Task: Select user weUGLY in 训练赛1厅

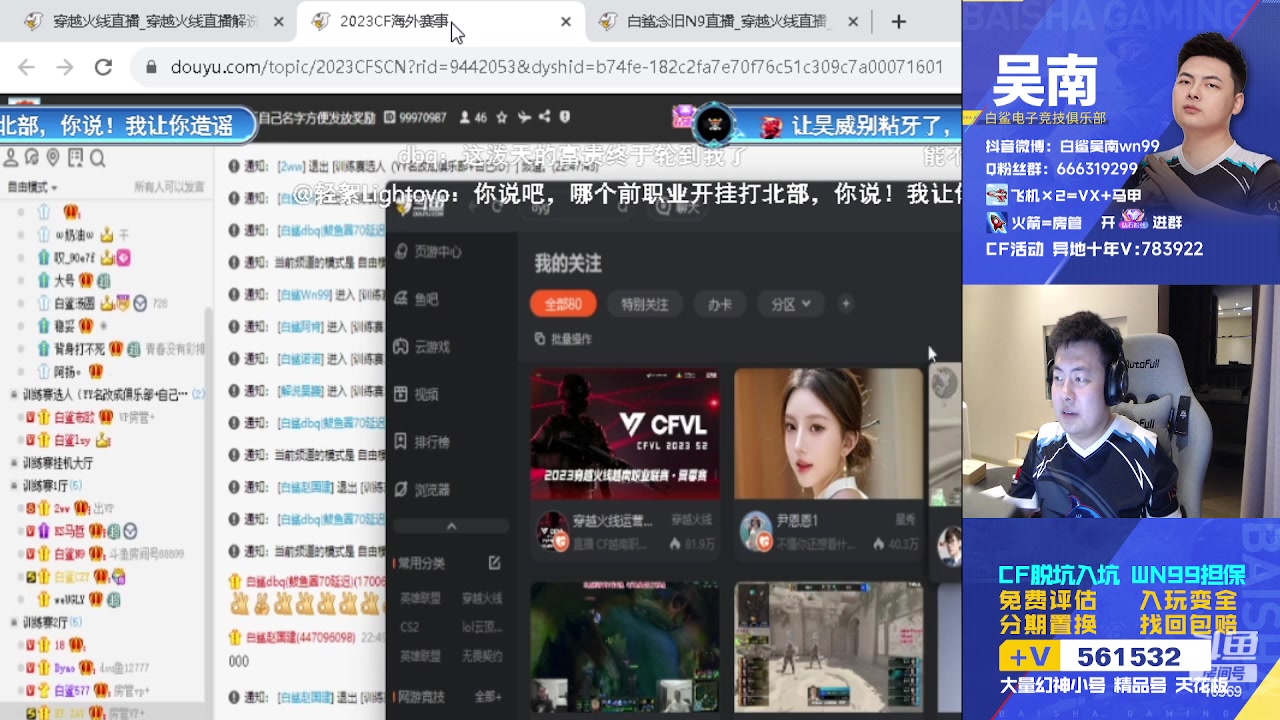Action: point(72,599)
